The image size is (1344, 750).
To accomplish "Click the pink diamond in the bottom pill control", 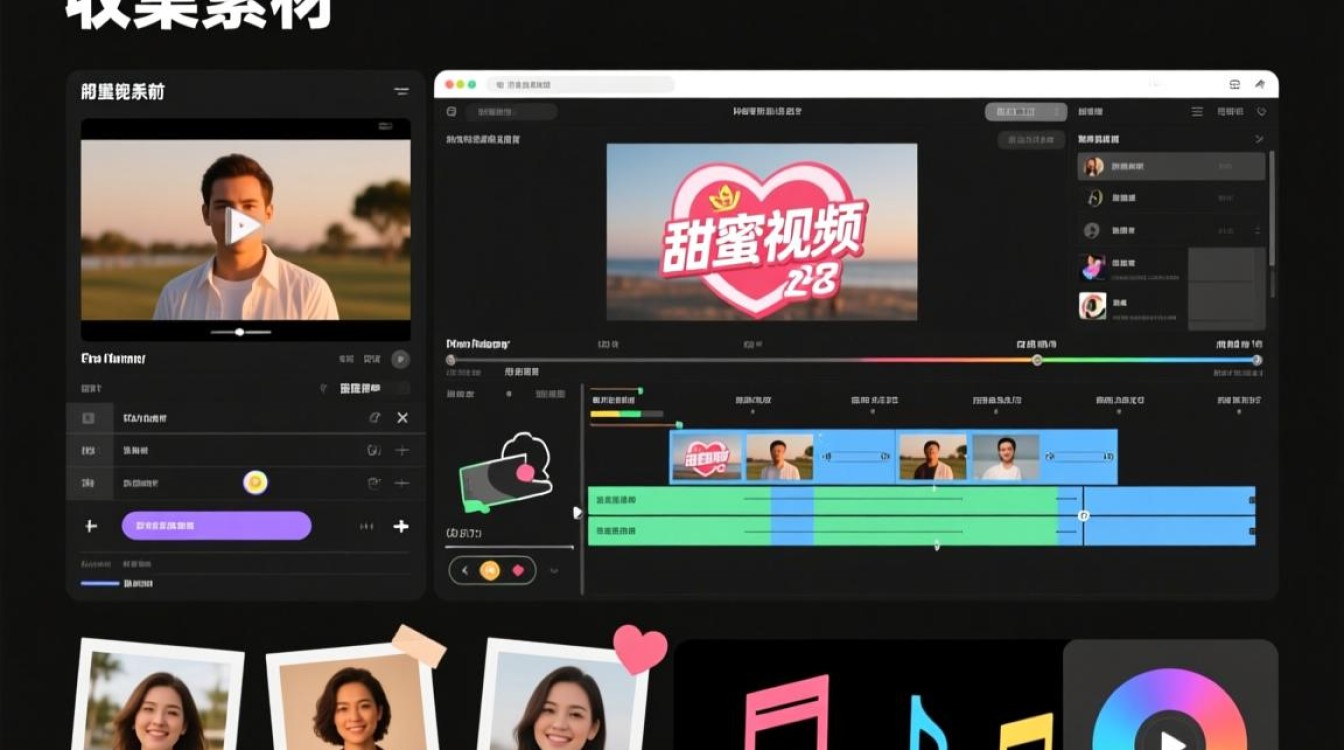I will [518, 570].
